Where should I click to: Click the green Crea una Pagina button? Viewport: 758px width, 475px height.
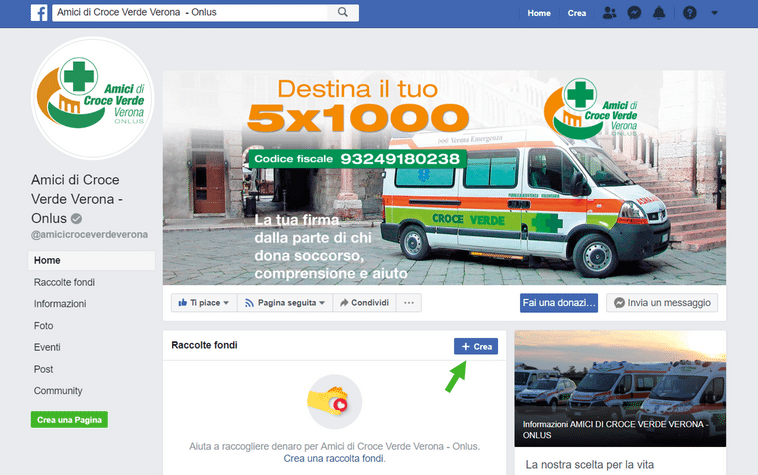(x=69, y=419)
